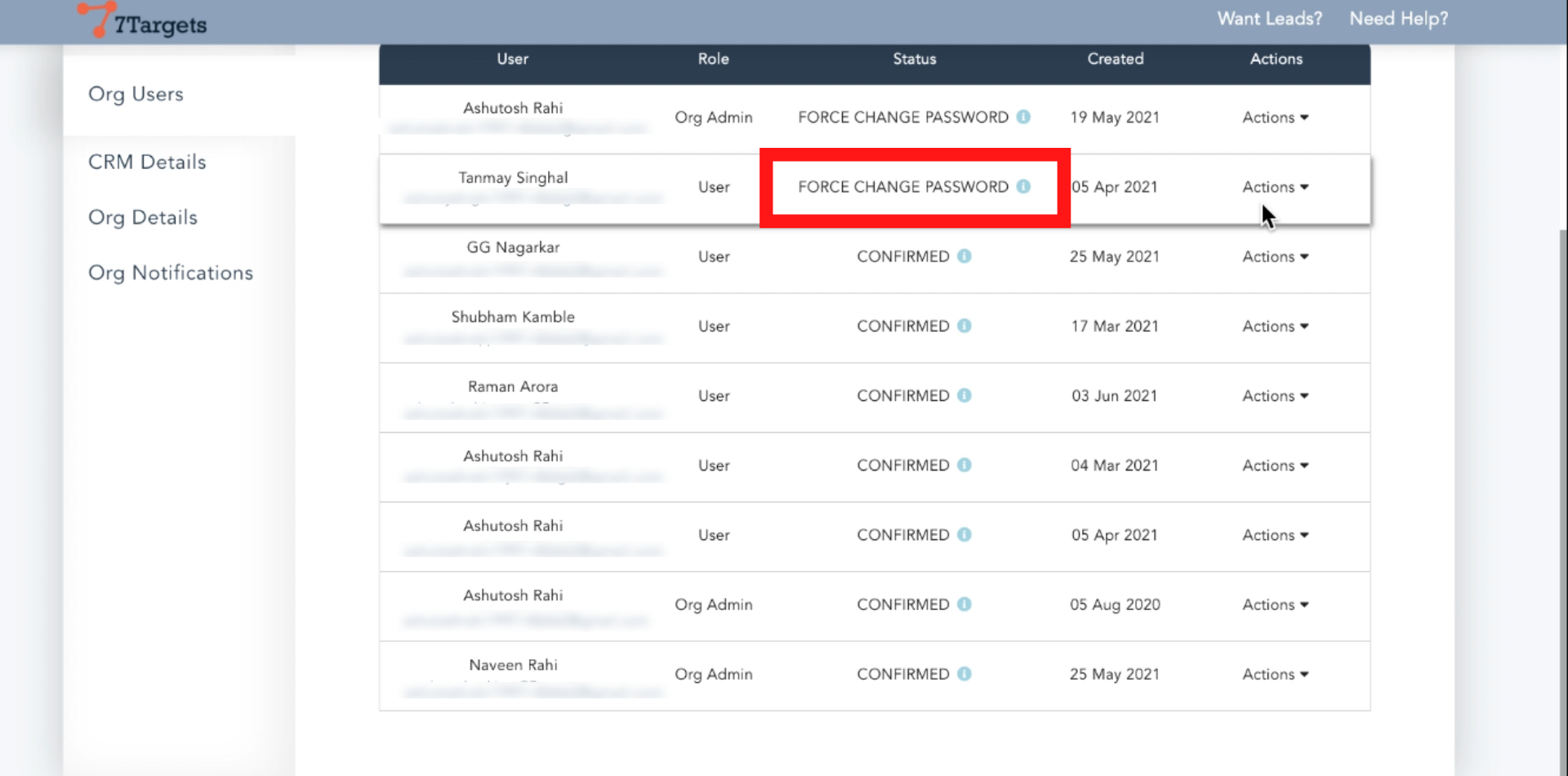1568x776 pixels.
Task: Open Org Notifications settings
Action: click(x=171, y=273)
